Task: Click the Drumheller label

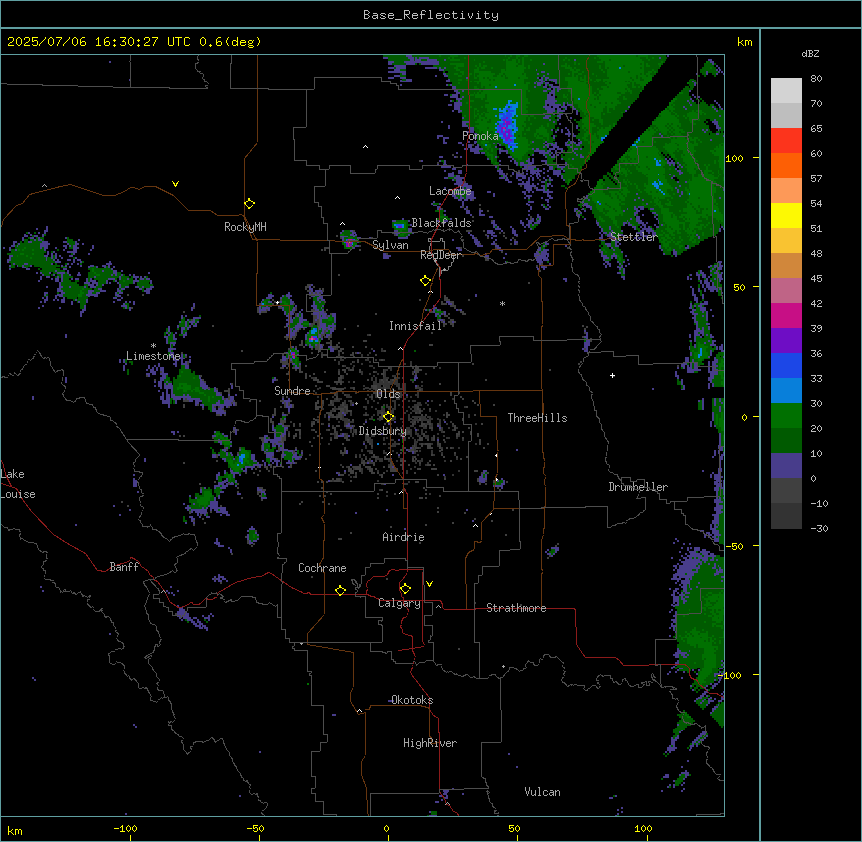Action: pos(638,487)
